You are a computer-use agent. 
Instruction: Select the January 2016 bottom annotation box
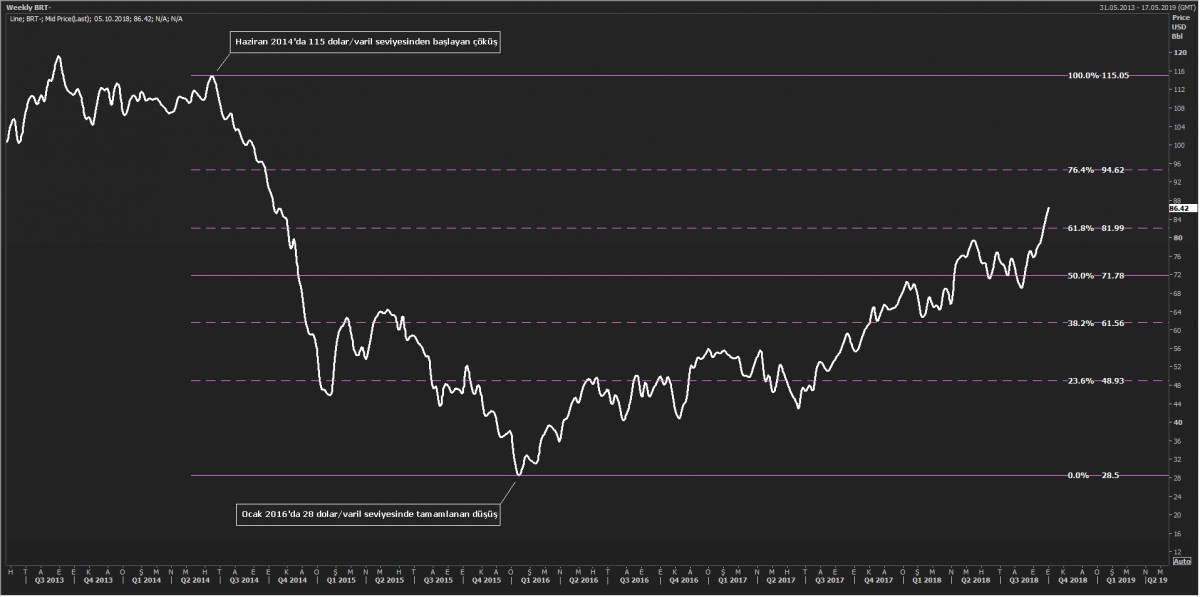coord(369,513)
